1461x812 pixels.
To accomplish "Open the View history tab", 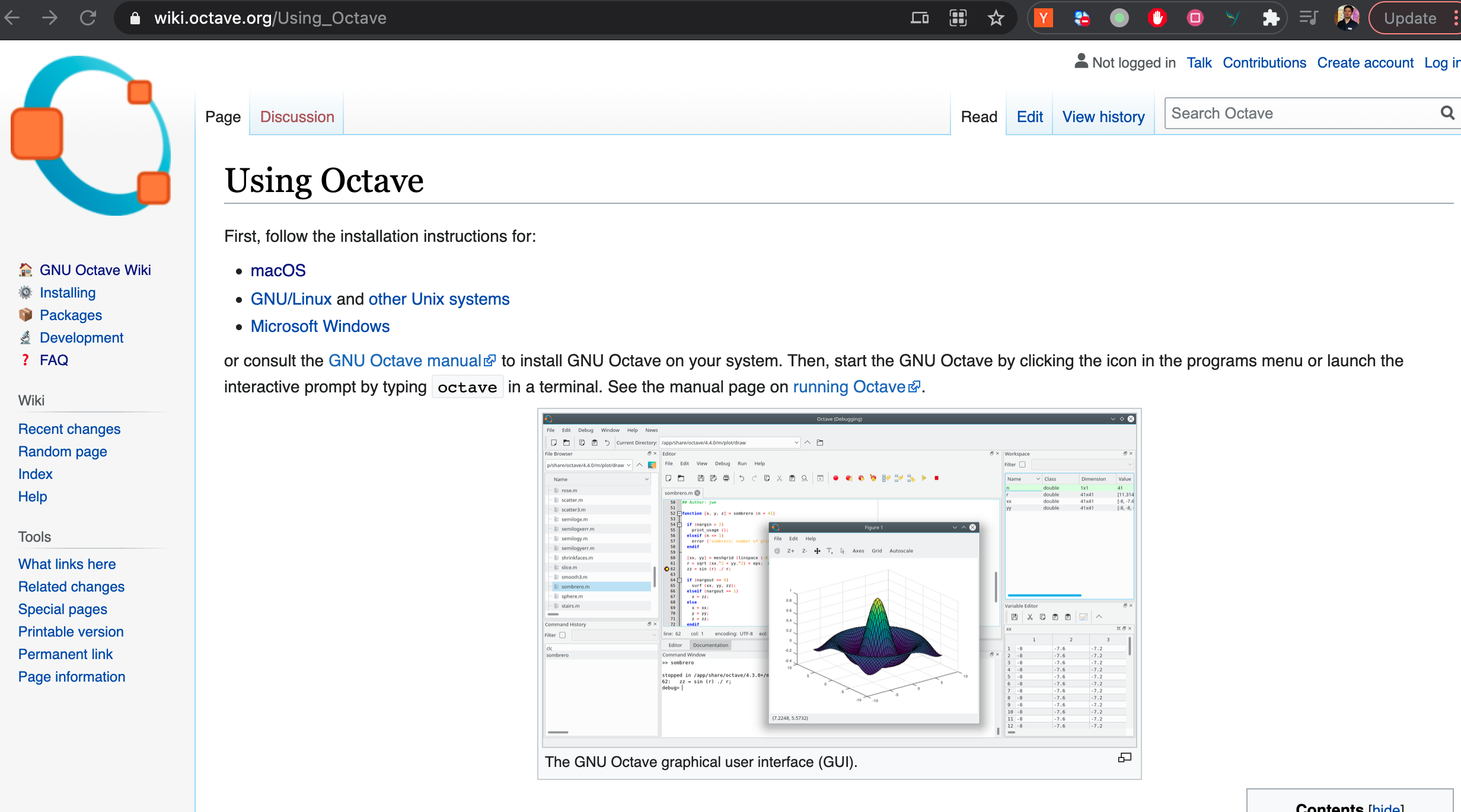I will pyautogui.click(x=1103, y=117).
